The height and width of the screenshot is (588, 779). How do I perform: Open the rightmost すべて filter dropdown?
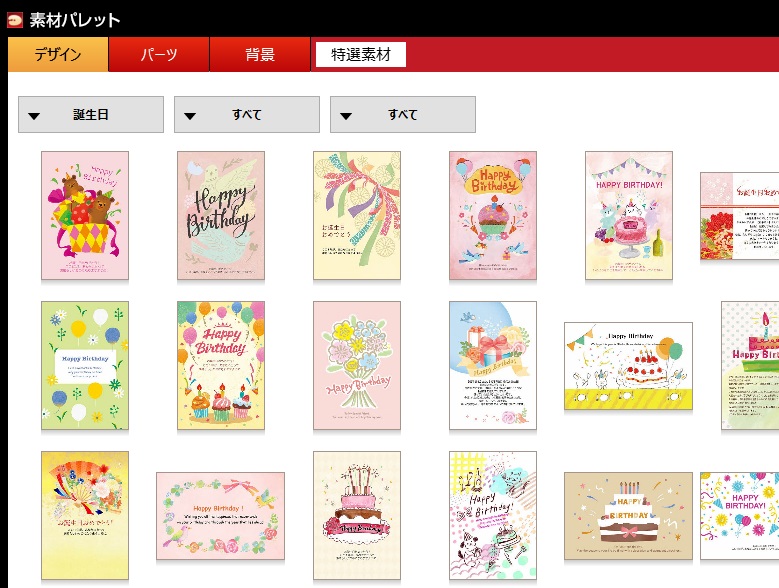click(403, 115)
